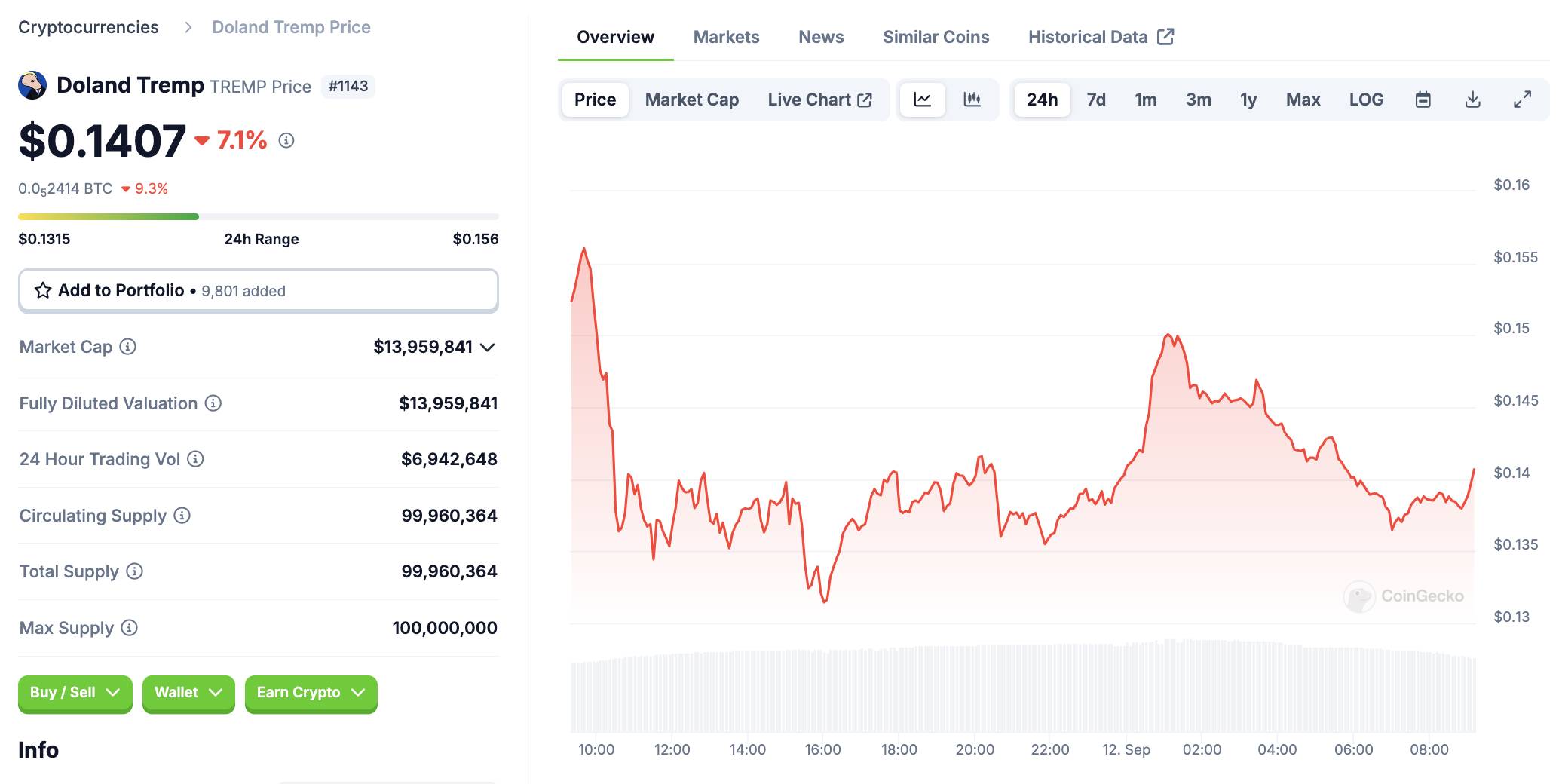The height and width of the screenshot is (784, 1562).
Task: Download the chart data
Action: (1473, 100)
